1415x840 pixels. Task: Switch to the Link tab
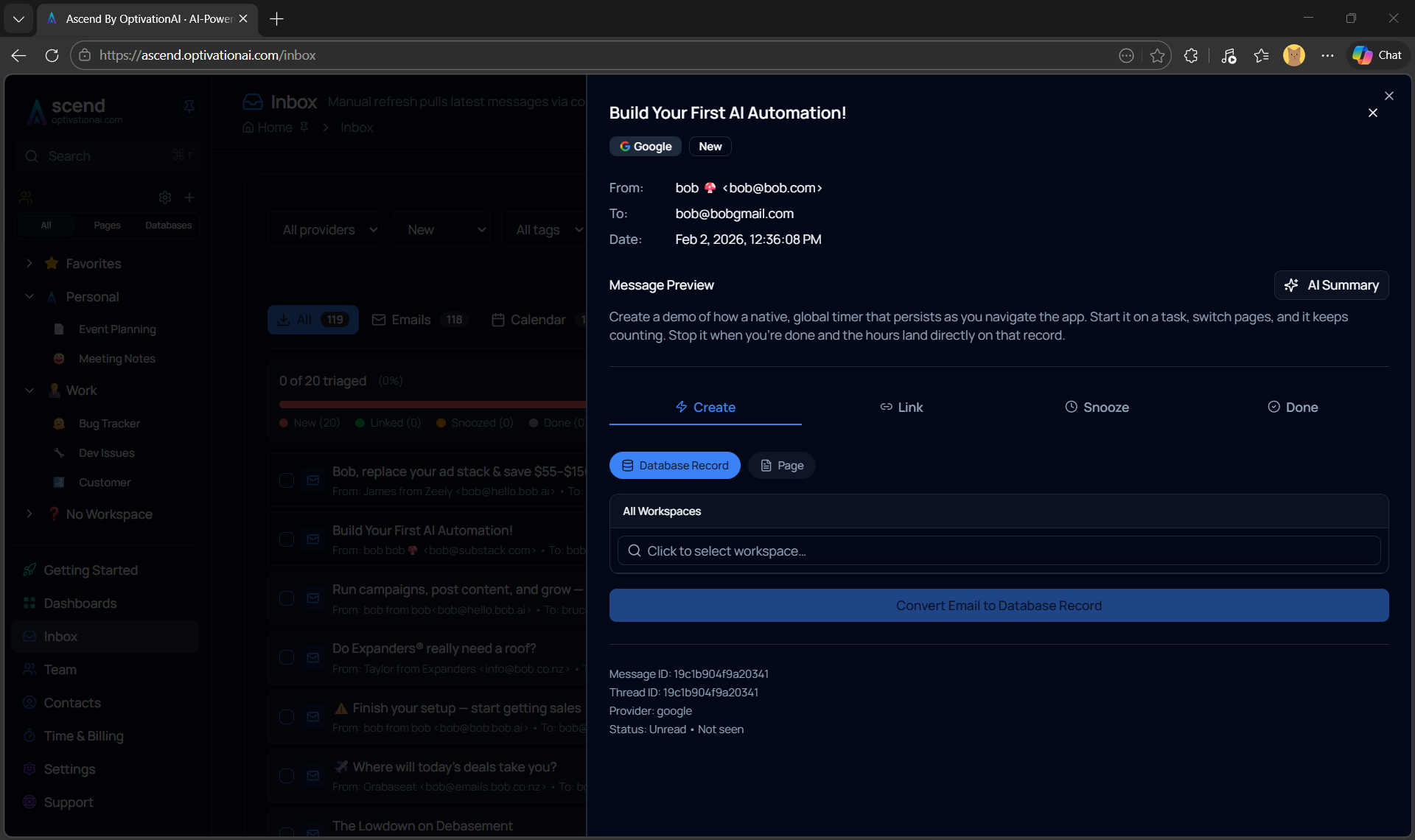pyautogui.click(x=901, y=407)
